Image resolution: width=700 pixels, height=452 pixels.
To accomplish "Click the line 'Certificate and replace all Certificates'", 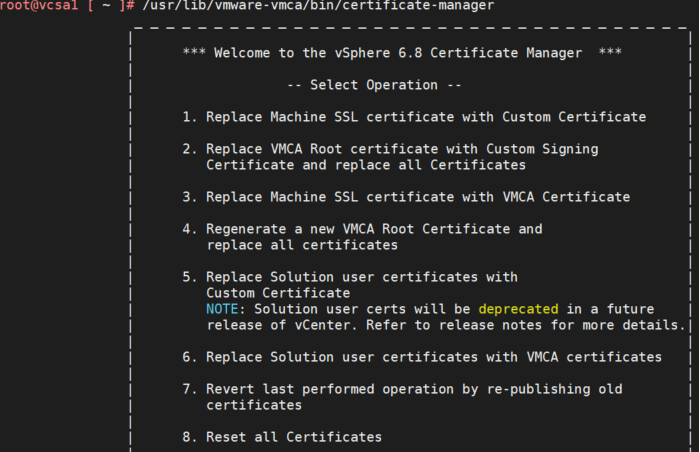I will coord(366,165).
